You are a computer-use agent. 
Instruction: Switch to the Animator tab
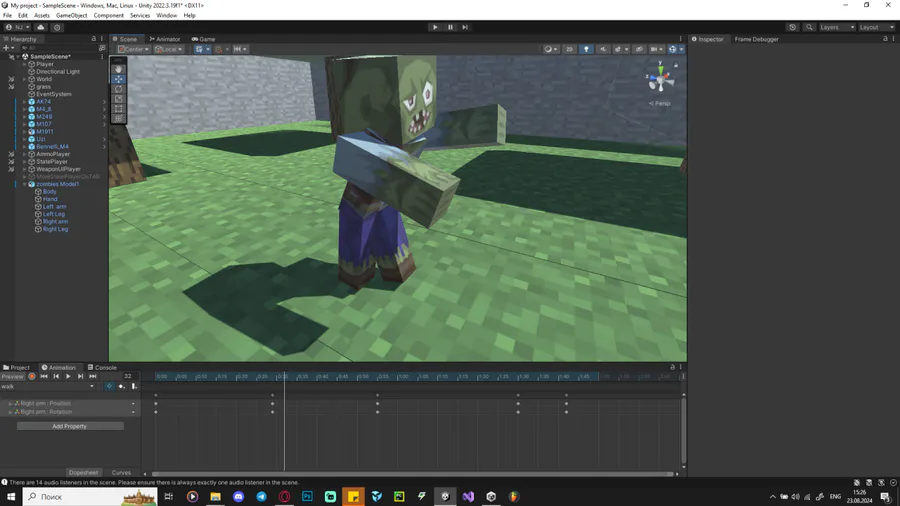point(165,39)
